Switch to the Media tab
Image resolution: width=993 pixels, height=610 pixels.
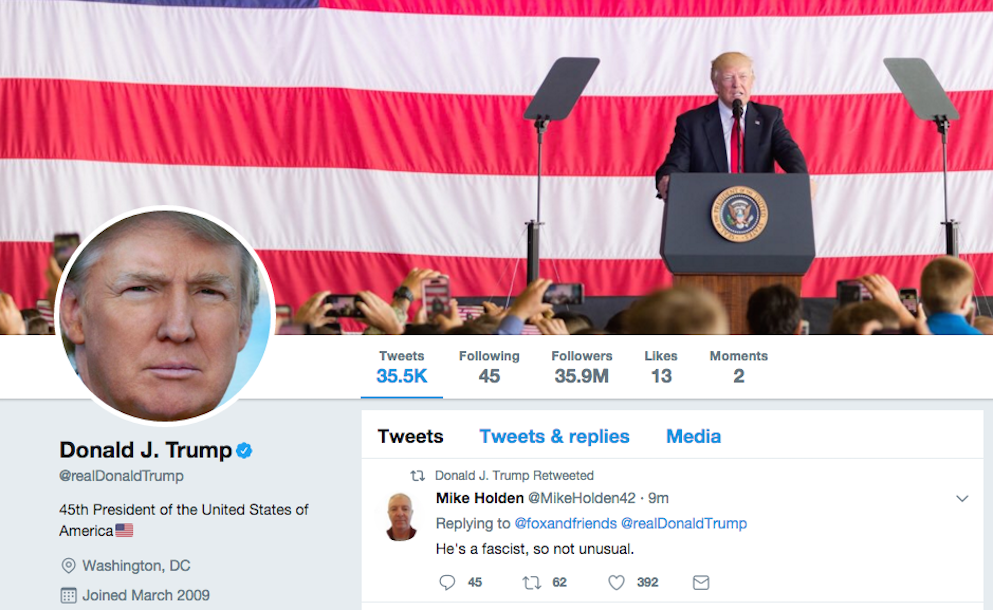pos(693,436)
